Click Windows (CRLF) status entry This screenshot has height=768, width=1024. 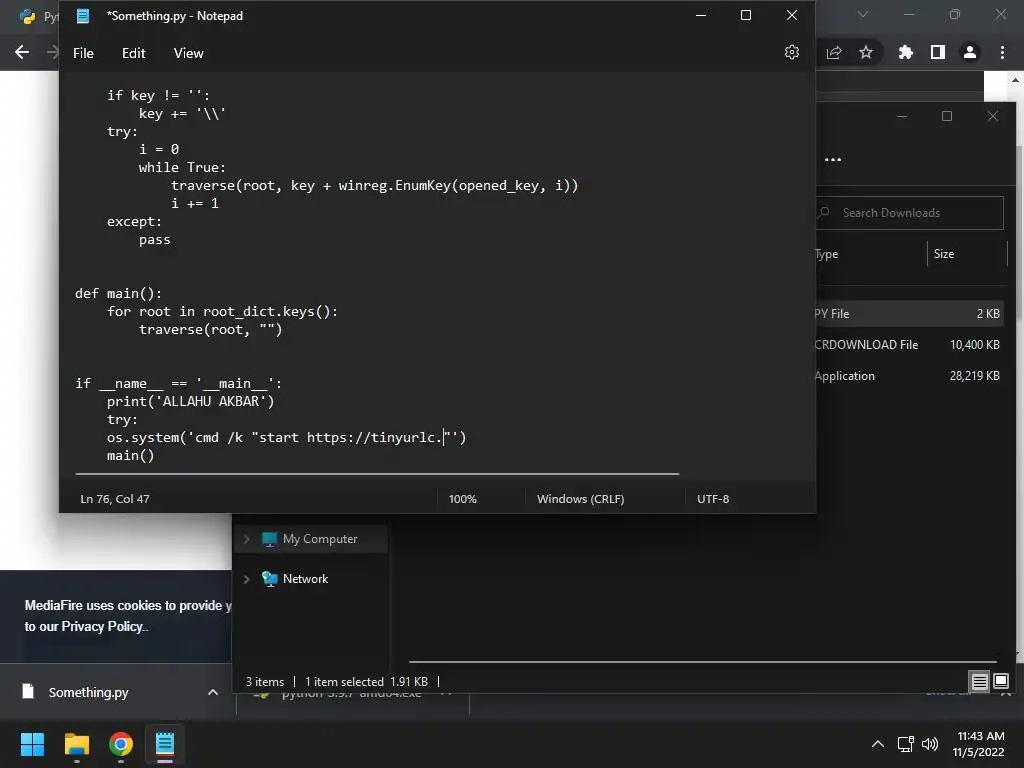point(581,499)
